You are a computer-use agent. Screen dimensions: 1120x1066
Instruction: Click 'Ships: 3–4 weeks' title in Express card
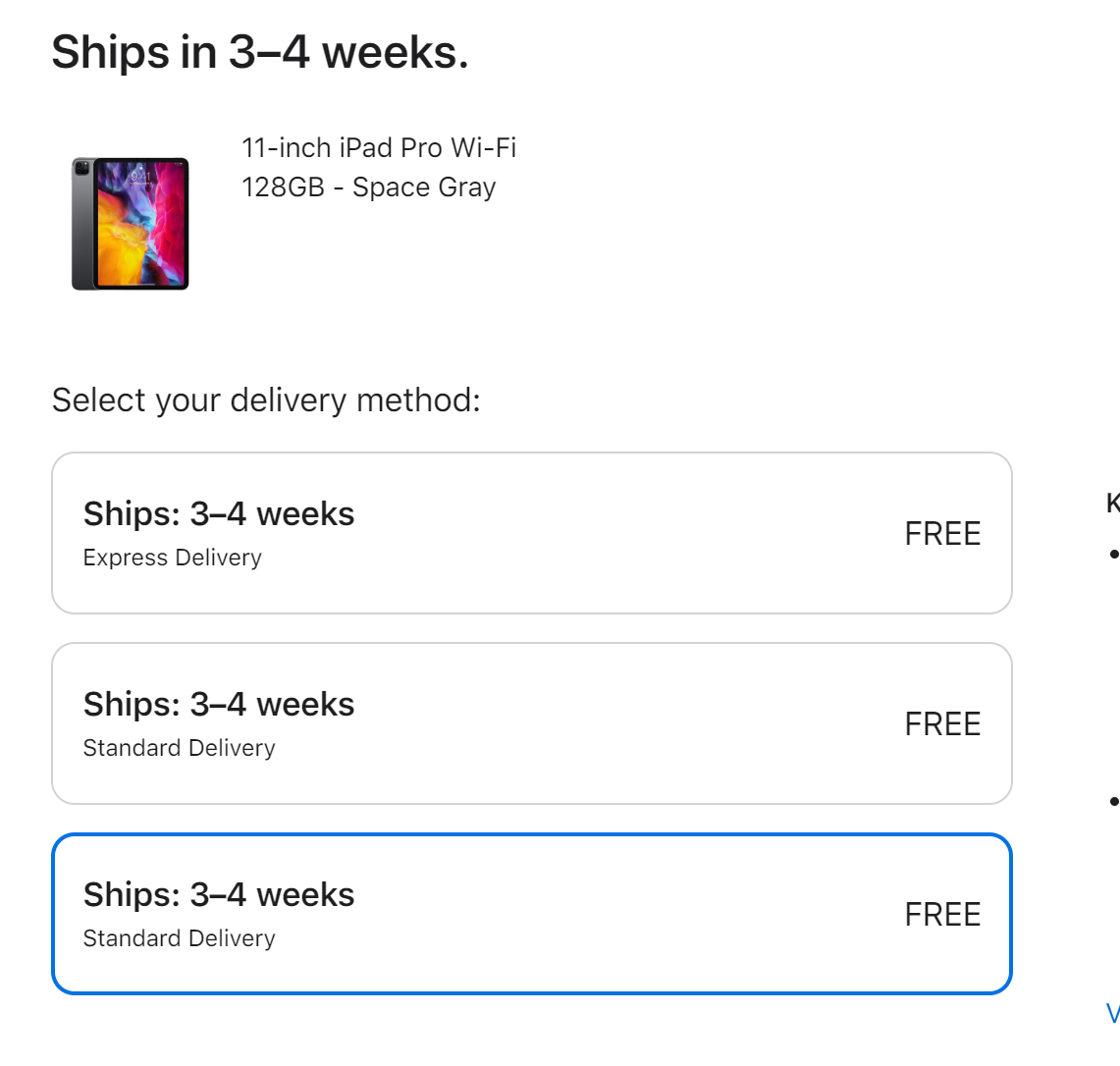tap(219, 513)
